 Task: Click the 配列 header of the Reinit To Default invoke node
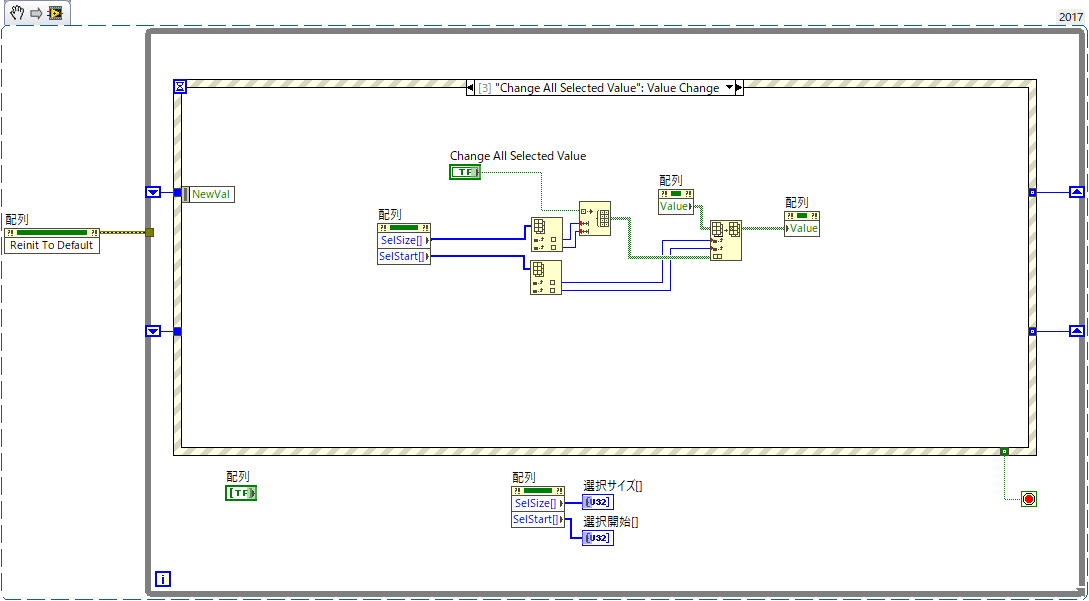(52, 232)
